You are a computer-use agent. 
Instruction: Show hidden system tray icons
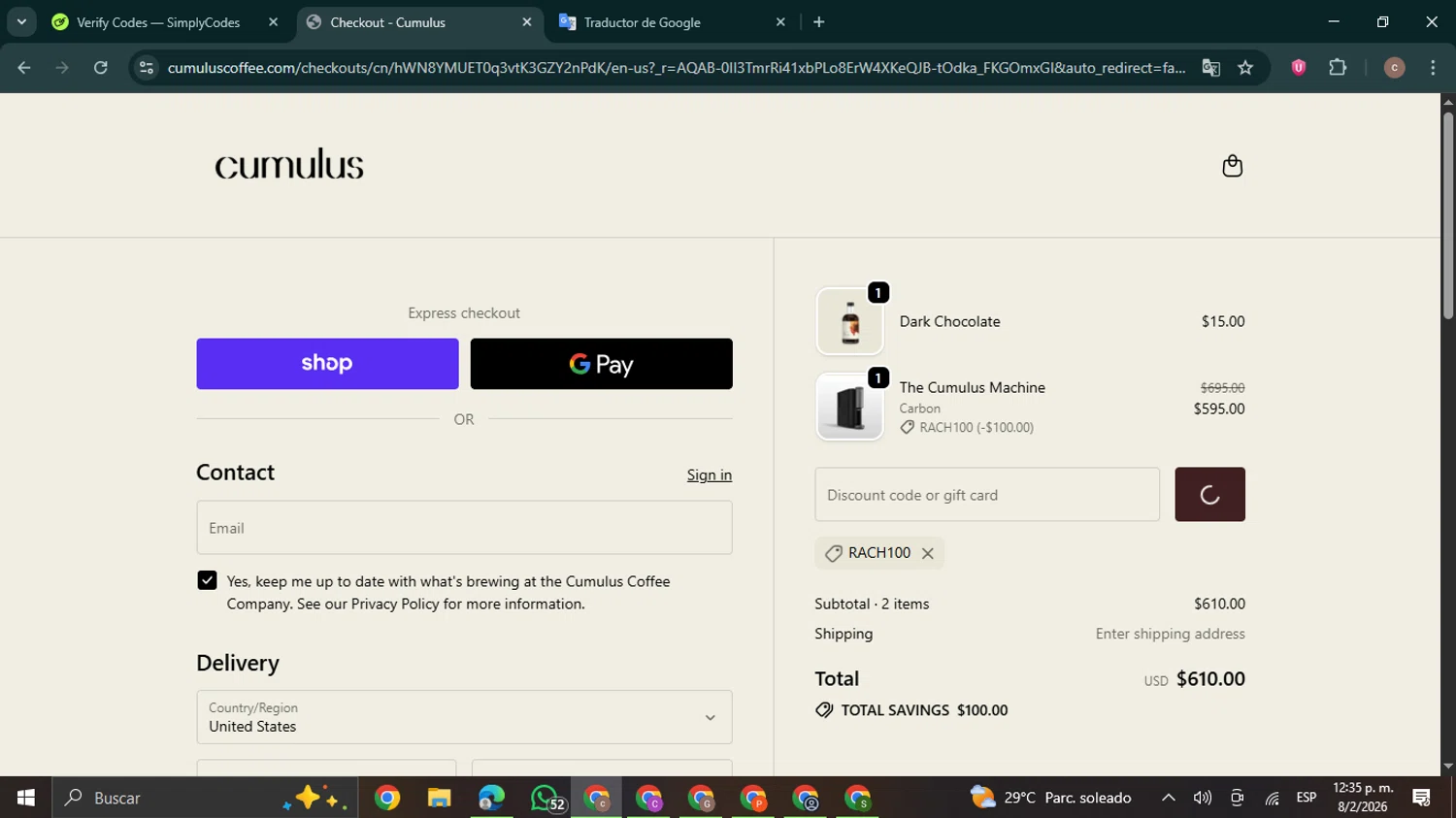(1168, 798)
